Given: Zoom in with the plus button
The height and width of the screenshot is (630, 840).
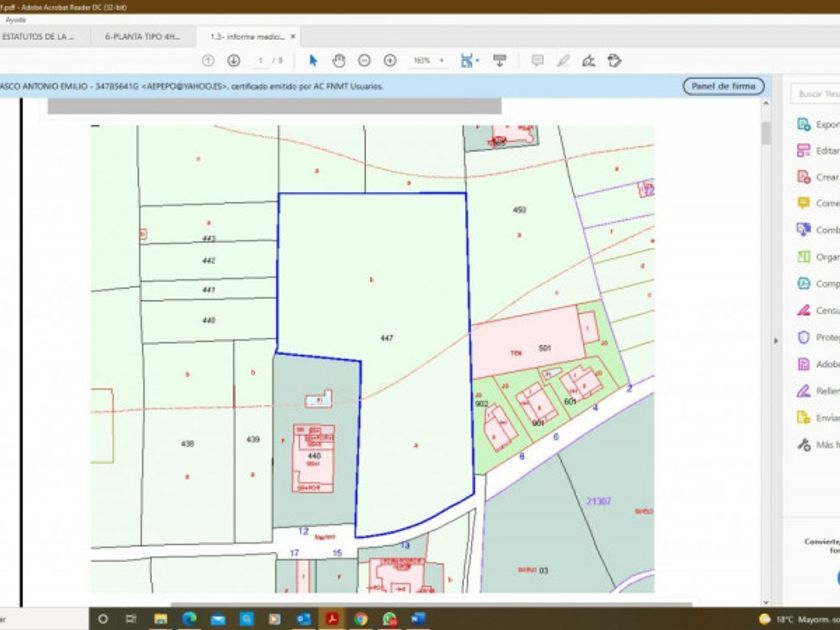Looking at the screenshot, I should tap(390, 61).
